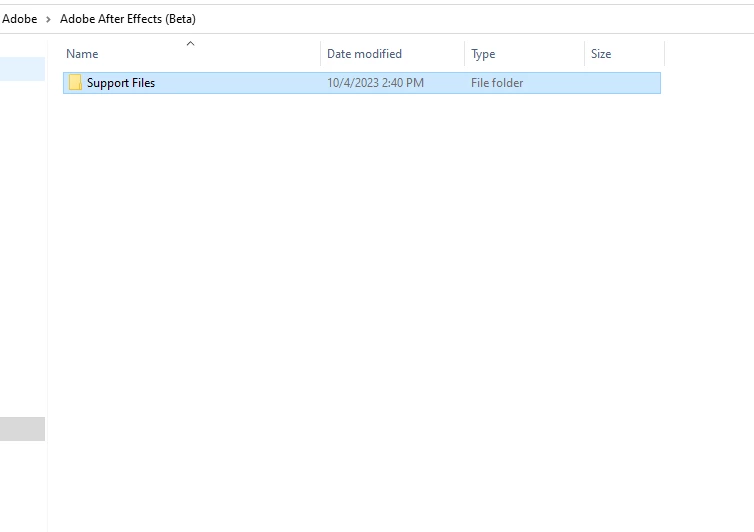Expand the chevron after Adobe breadcrumb

pos(48,19)
